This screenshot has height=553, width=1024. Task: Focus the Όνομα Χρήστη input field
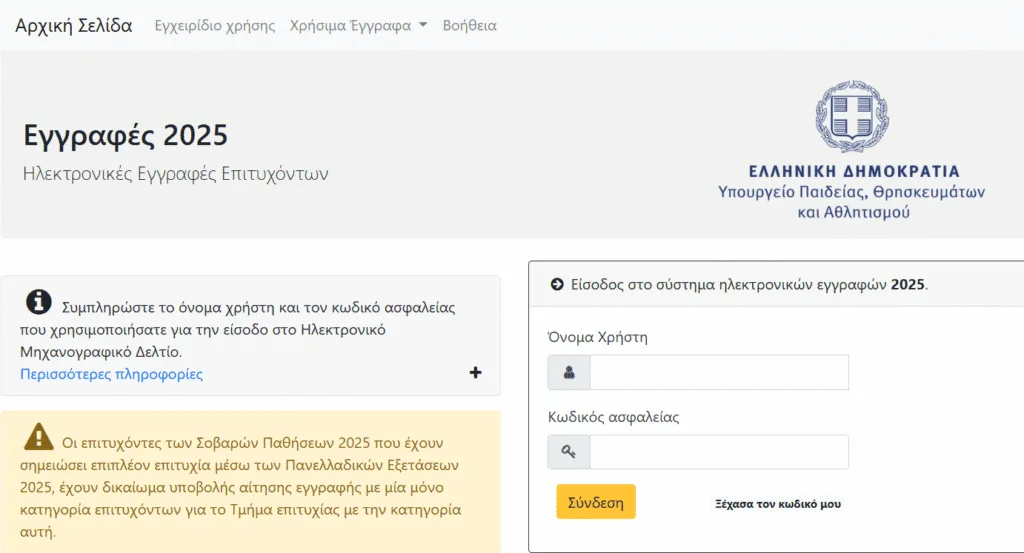[x=718, y=373]
